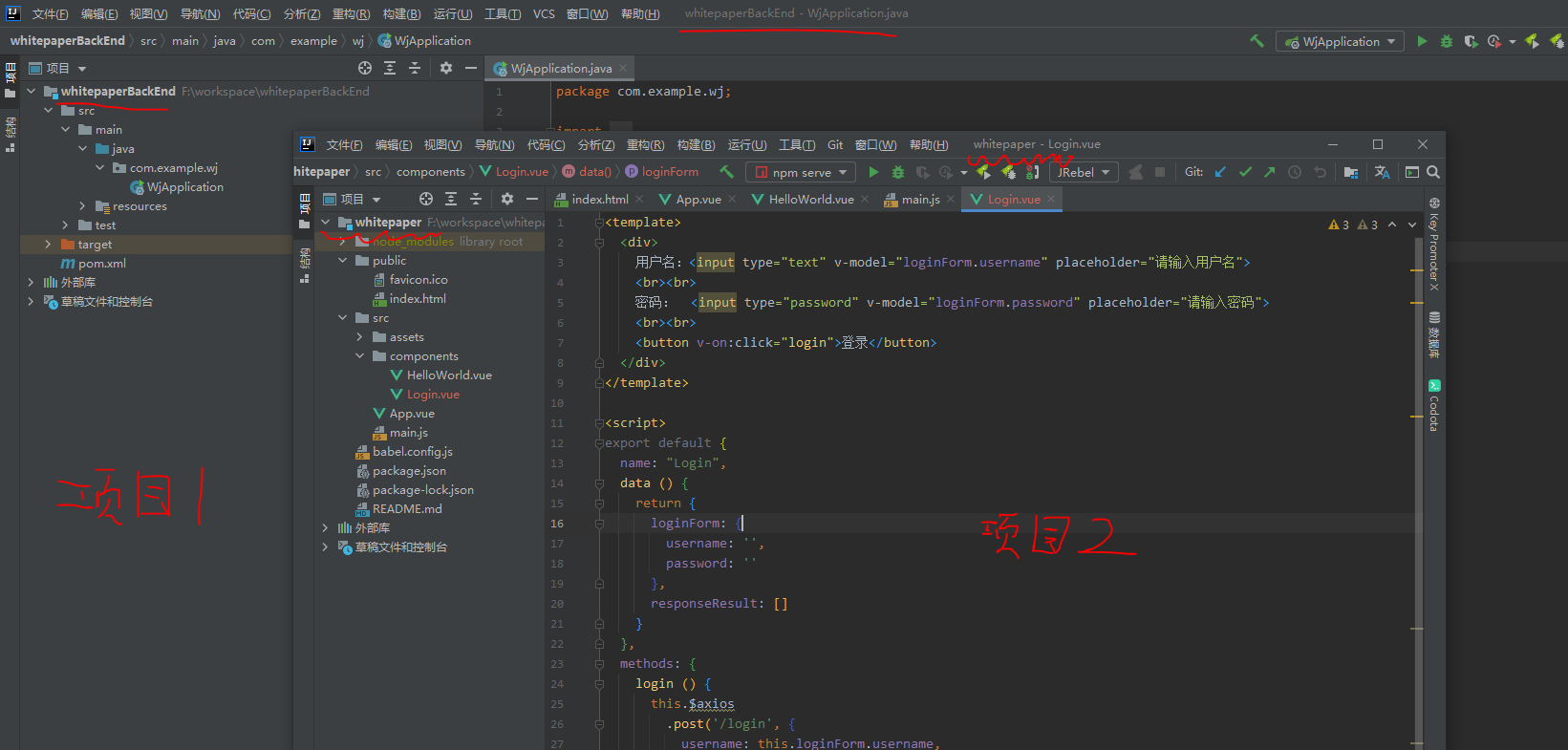Open JRebel dropdown in whitepaper toolbar
The image size is (1568, 750).
(x=1084, y=172)
